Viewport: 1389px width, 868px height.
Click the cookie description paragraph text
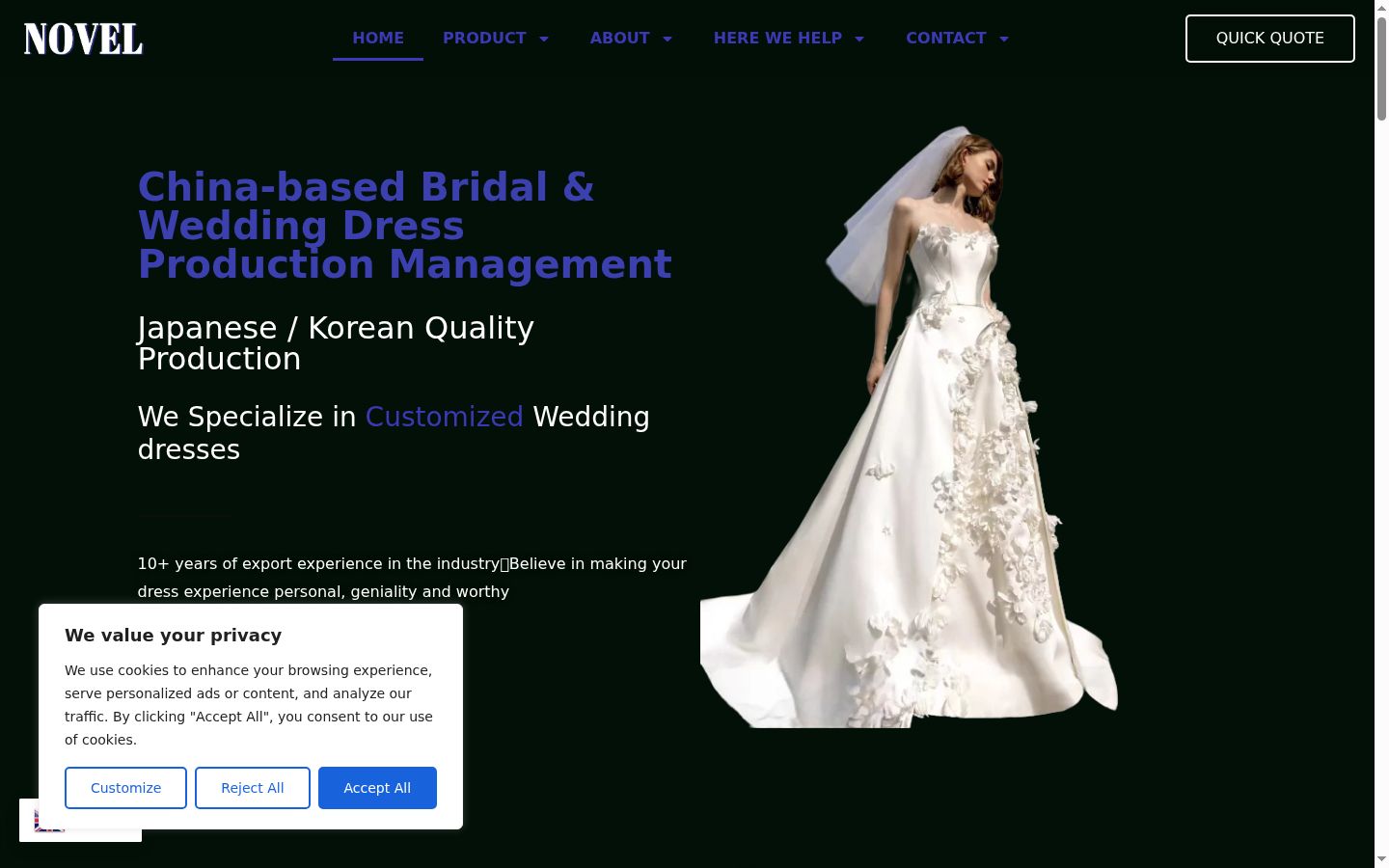point(249,705)
